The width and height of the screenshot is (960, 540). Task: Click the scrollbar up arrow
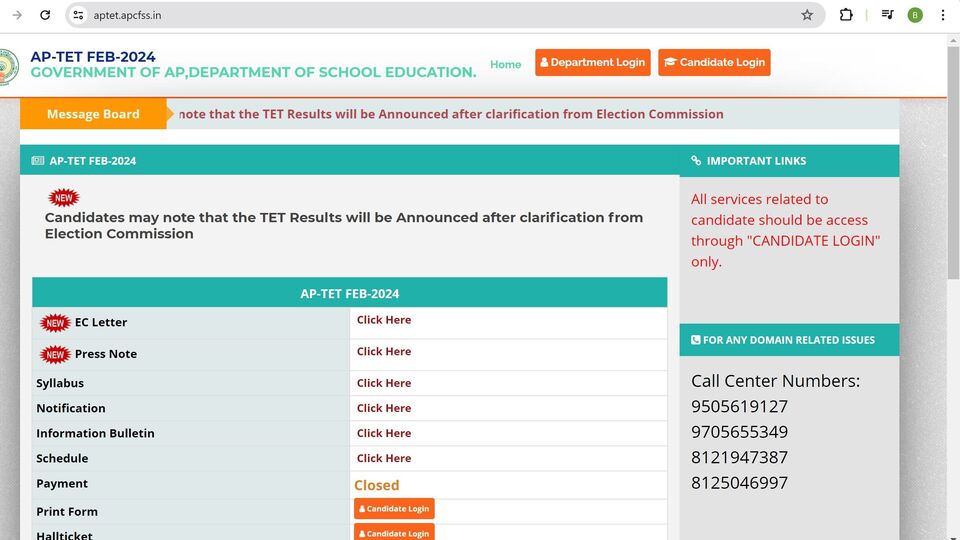[x=953, y=40]
